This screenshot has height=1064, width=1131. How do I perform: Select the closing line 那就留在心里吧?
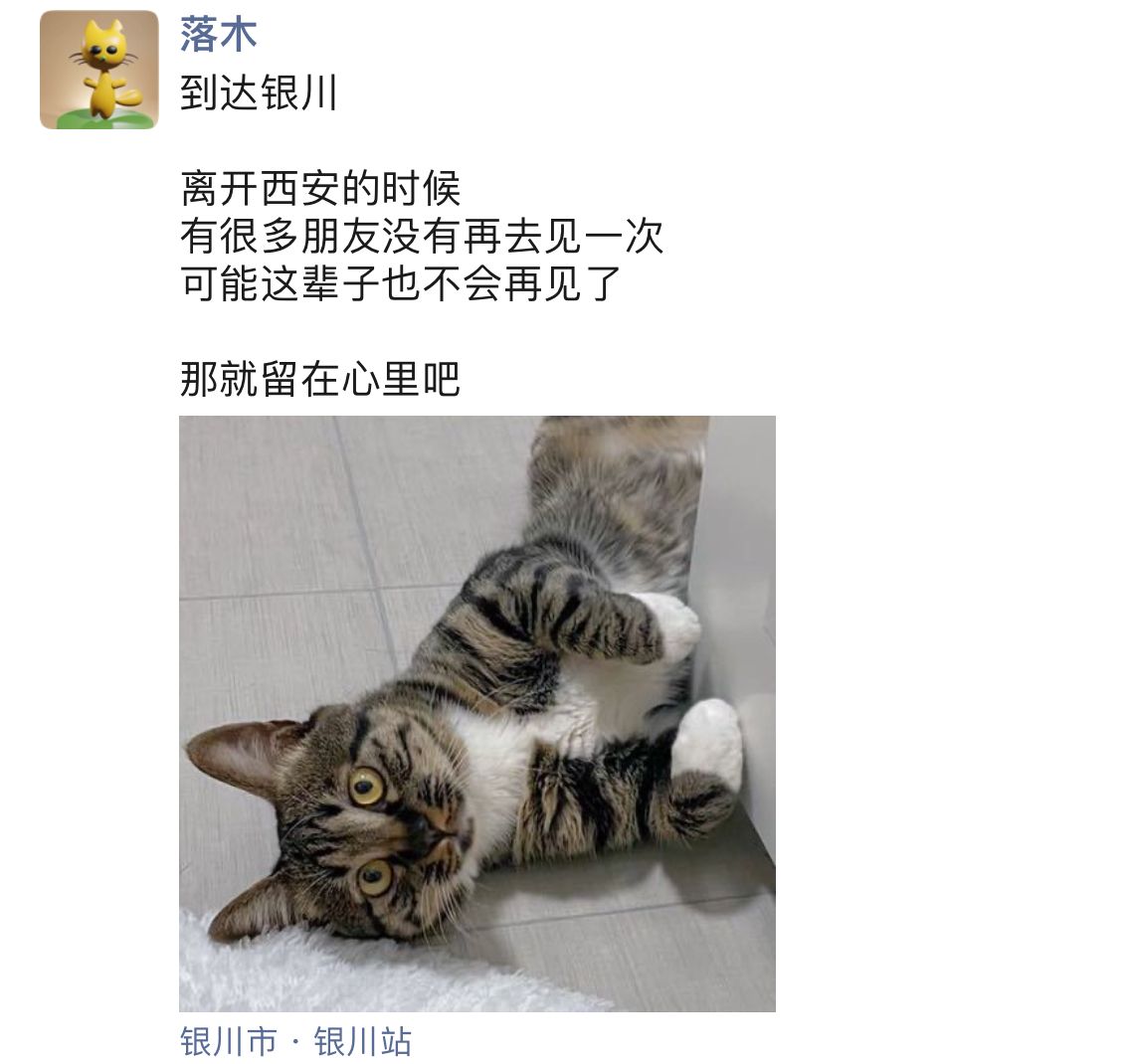320,379
